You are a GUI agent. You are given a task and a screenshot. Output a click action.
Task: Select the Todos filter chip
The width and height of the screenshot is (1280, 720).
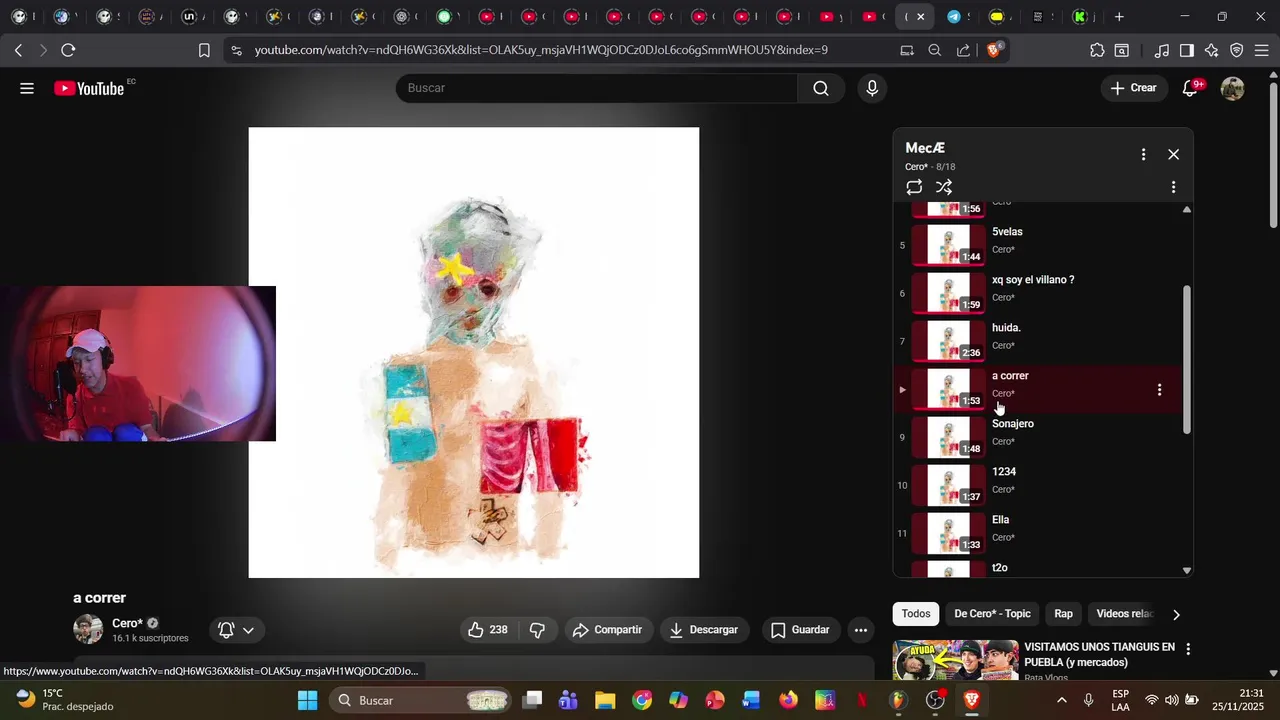pyautogui.click(x=916, y=614)
